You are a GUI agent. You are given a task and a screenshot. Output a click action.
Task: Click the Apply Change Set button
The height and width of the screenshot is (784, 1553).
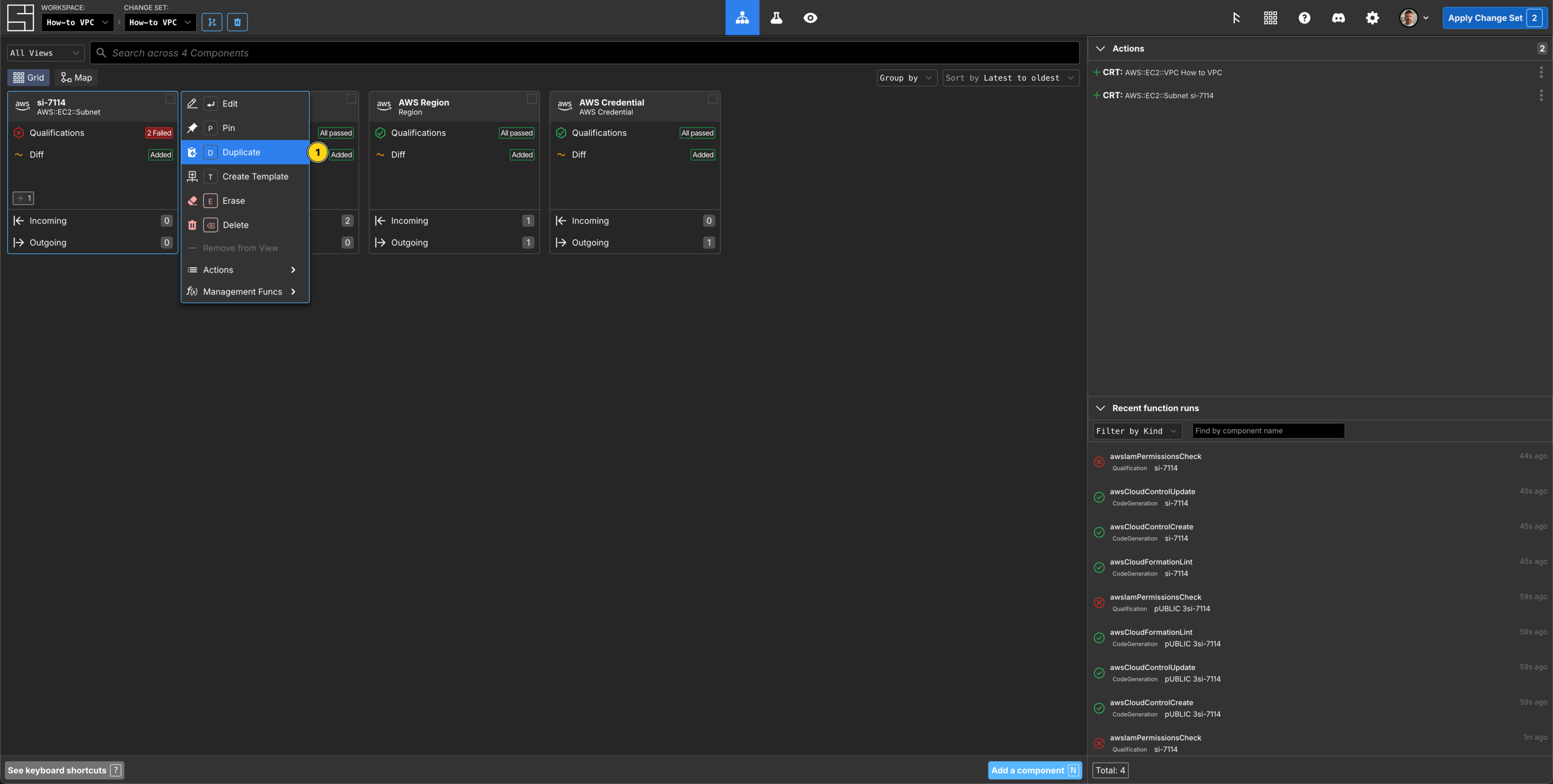click(x=1494, y=18)
